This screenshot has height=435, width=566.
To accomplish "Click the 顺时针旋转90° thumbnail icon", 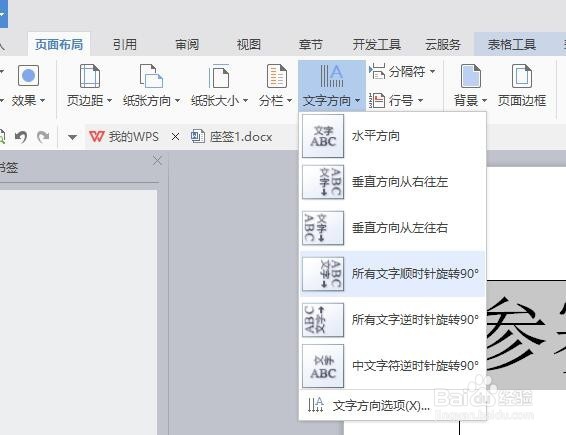I will coord(323,274).
